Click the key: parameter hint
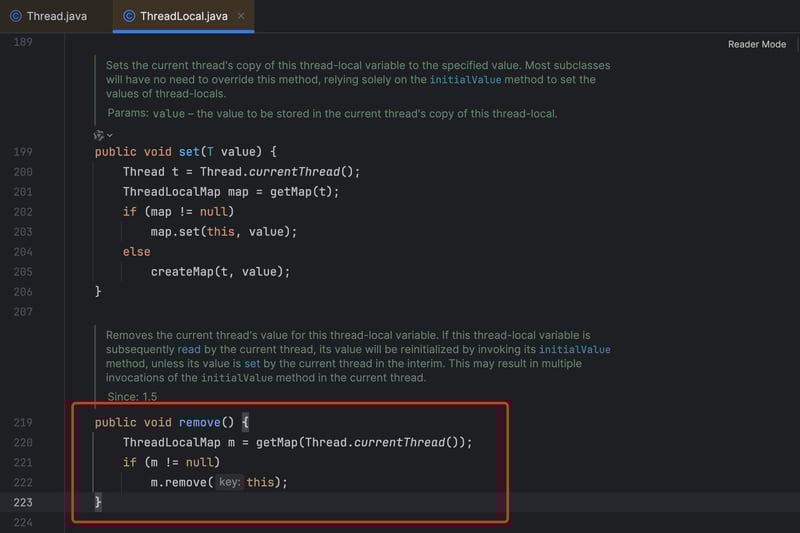 pos(229,482)
